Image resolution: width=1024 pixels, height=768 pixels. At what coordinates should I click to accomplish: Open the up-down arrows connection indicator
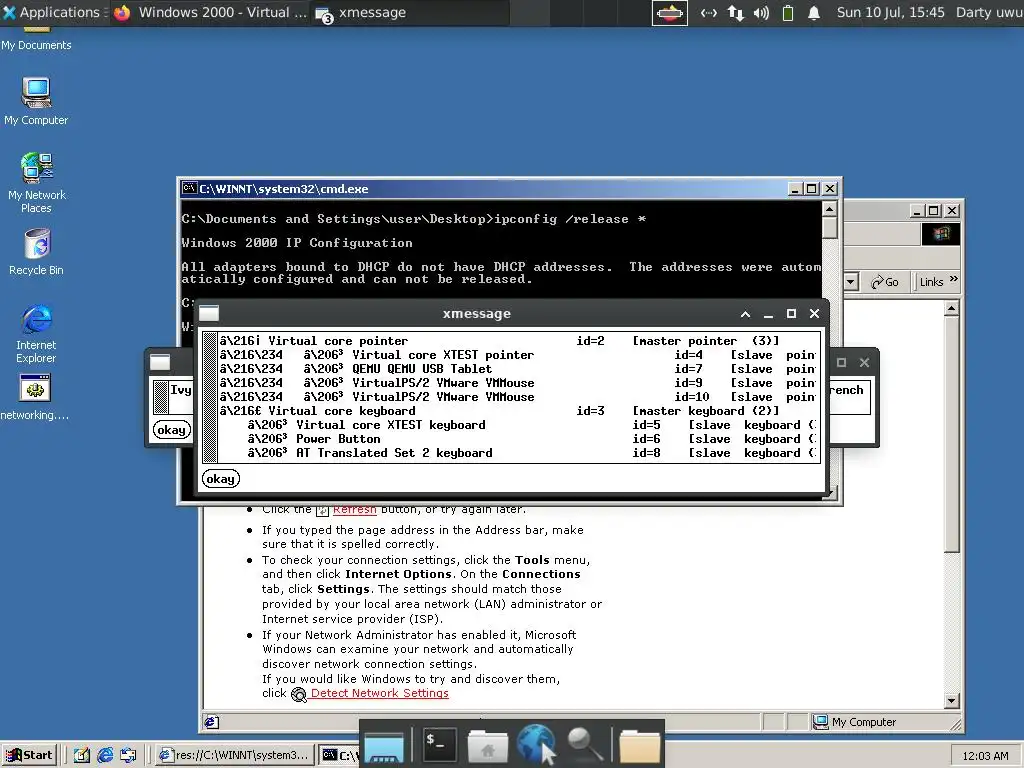click(x=735, y=12)
